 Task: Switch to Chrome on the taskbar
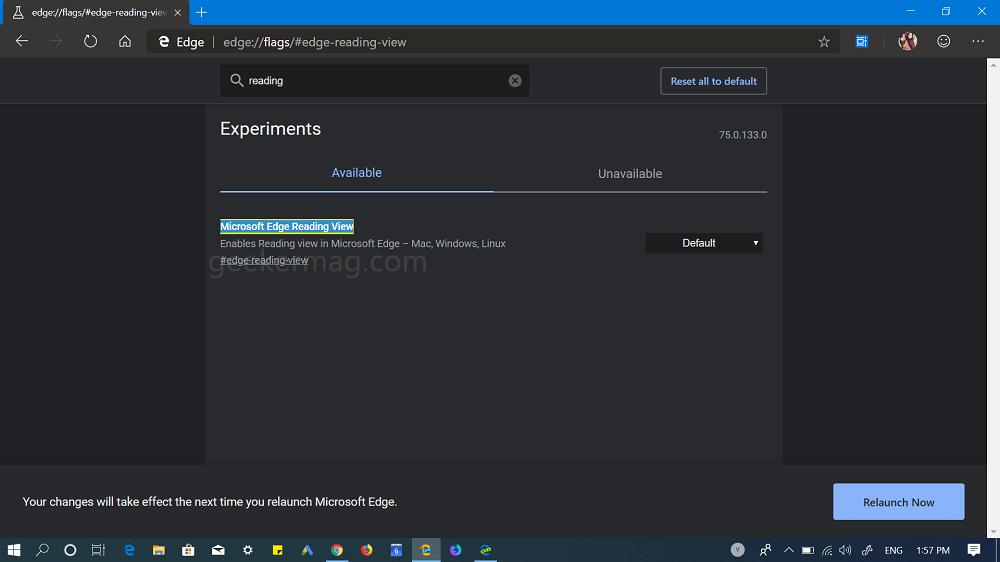coord(337,550)
